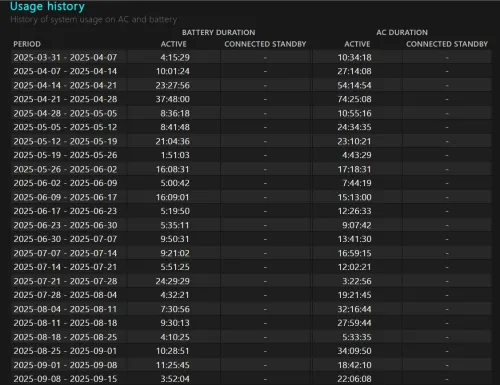
Task: Select AC active value 19:21:45
Action: (354, 295)
